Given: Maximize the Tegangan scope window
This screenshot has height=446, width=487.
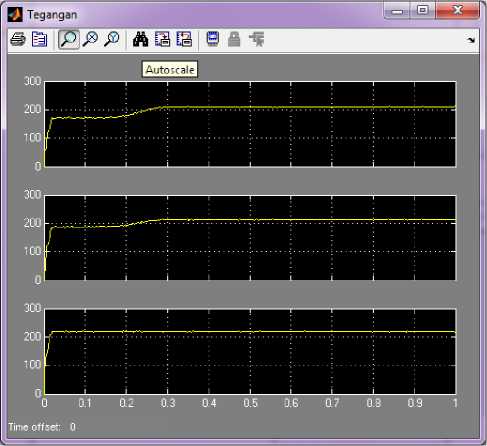Looking at the screenshot, I should click(x=423, y=10).
